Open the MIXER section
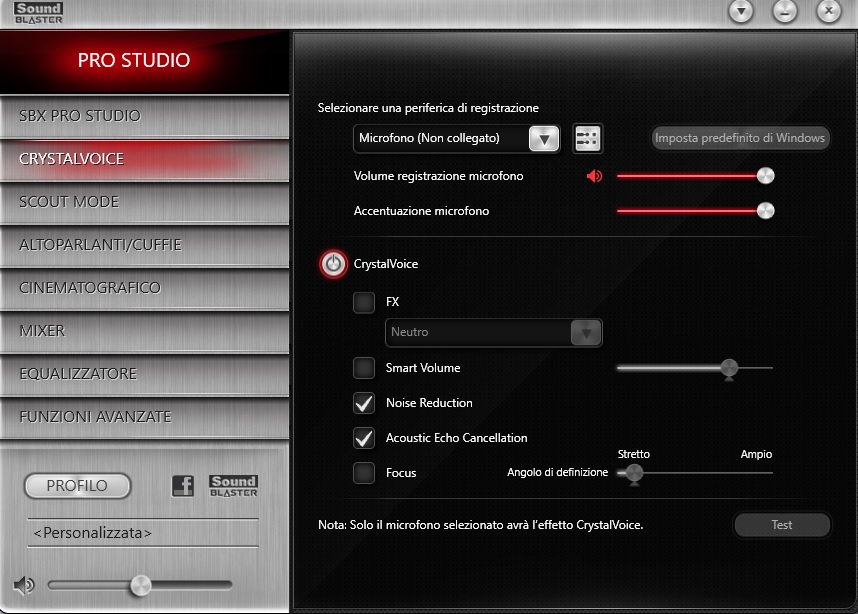This screenshot has width=858, height=614. 144,331
